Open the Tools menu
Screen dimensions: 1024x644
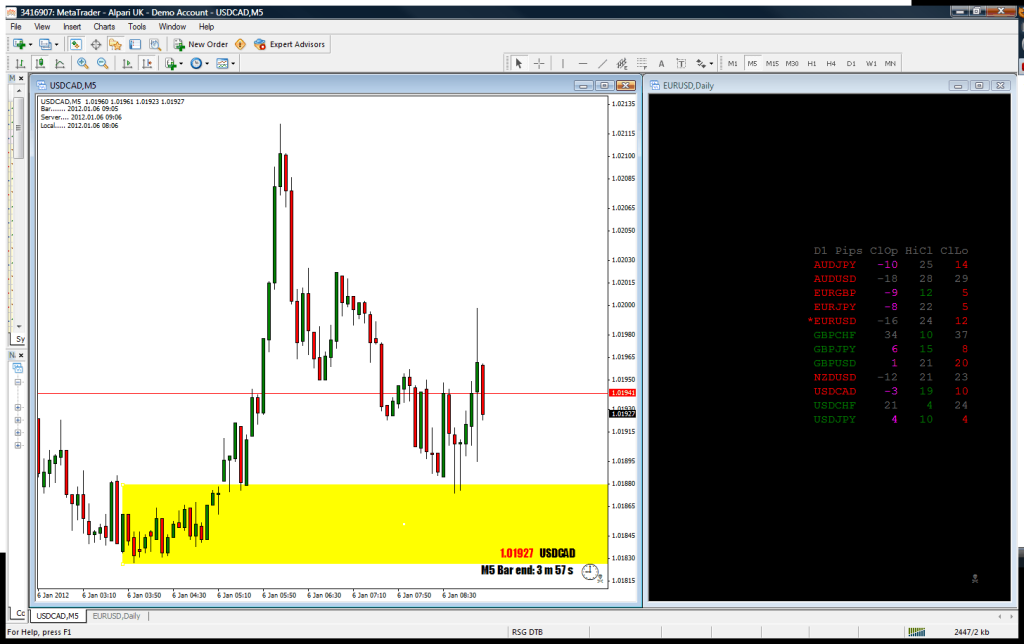[x=136, y=27]
